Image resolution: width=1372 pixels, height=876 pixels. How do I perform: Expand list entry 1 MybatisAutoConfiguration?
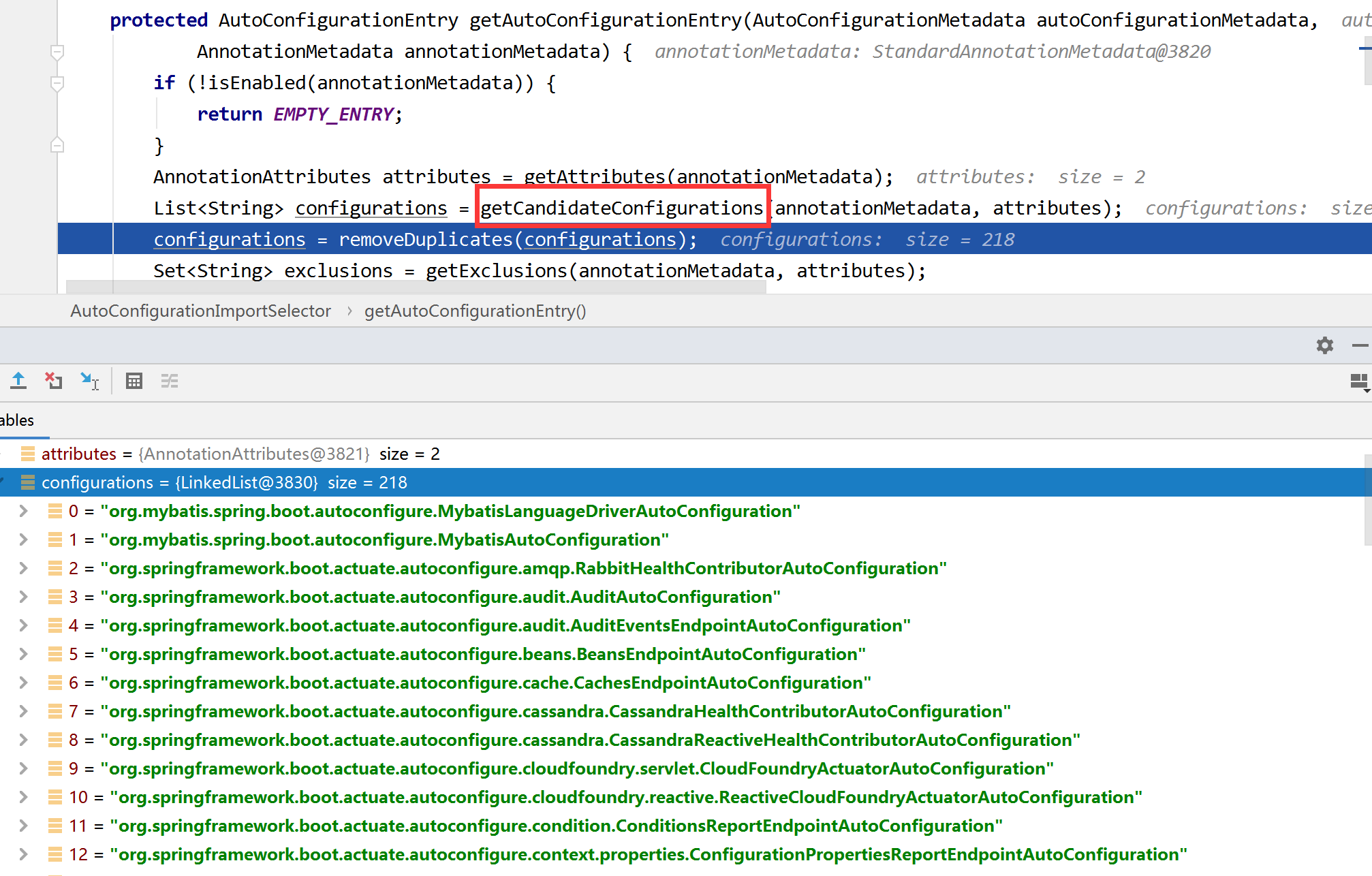click(x=23, y=539)
